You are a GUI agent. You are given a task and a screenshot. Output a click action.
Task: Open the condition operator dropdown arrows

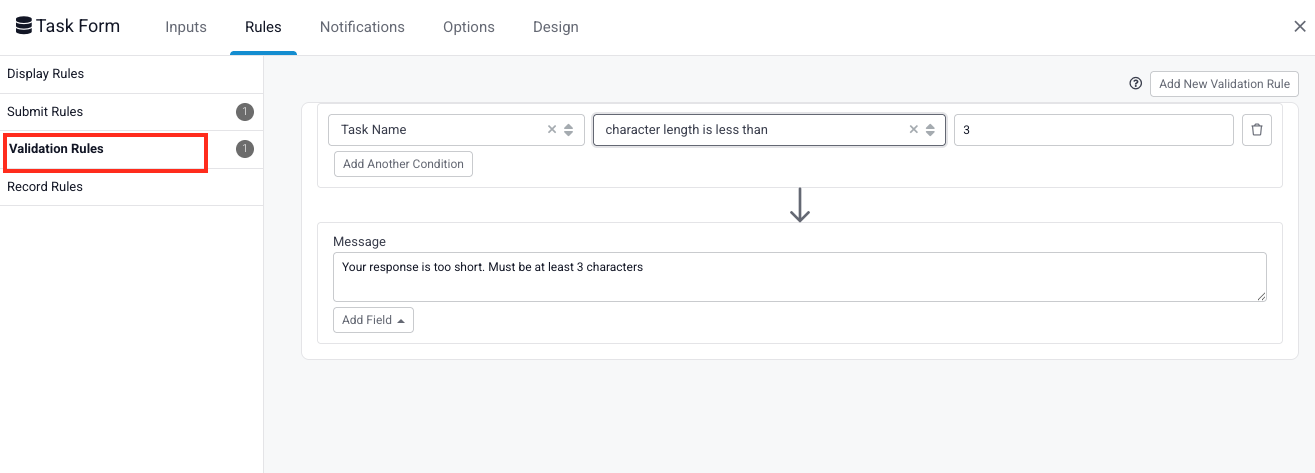[930, 130]
